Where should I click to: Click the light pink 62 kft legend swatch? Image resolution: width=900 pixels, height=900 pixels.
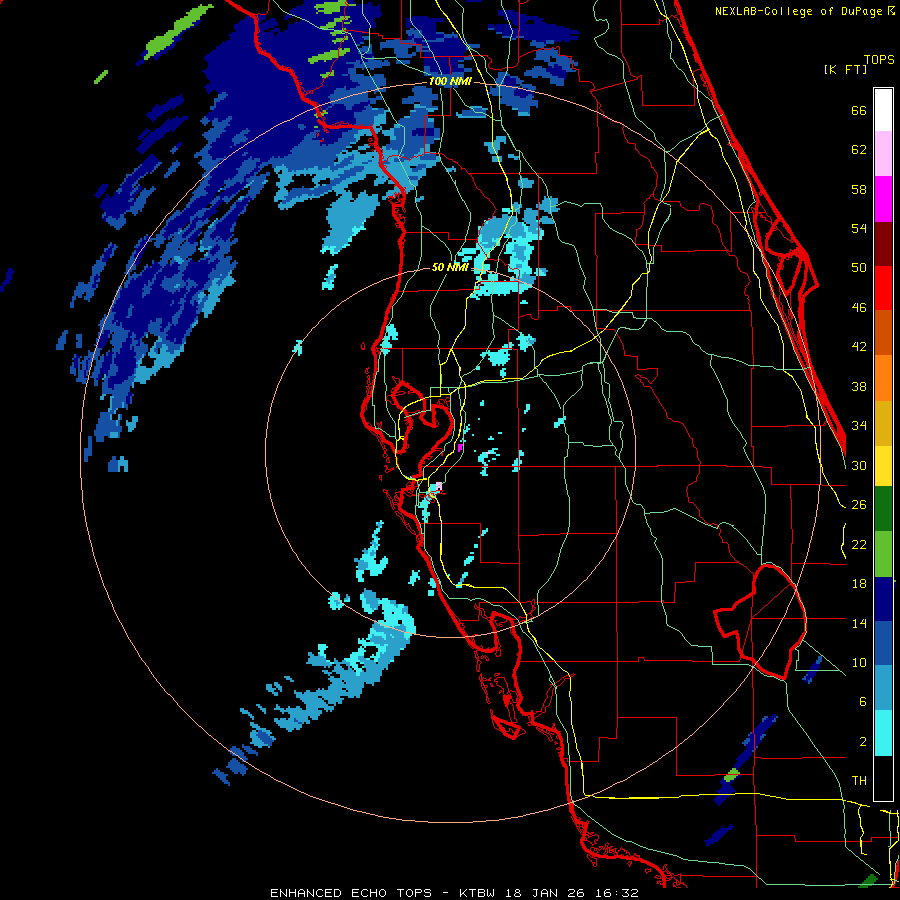pos(883,154)
